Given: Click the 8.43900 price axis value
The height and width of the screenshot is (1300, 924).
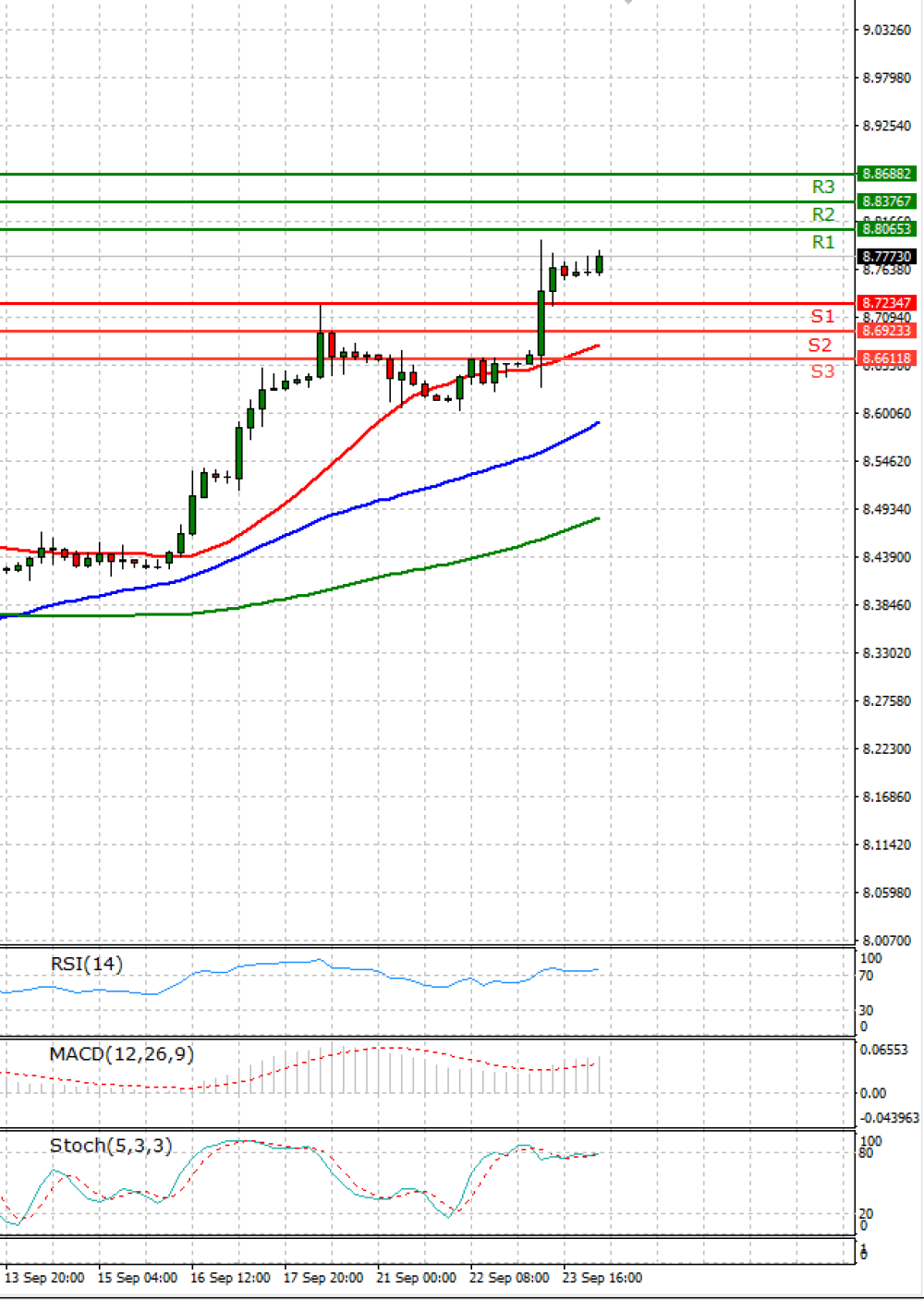Looking at the screenshot, I should tap(887, 557).
